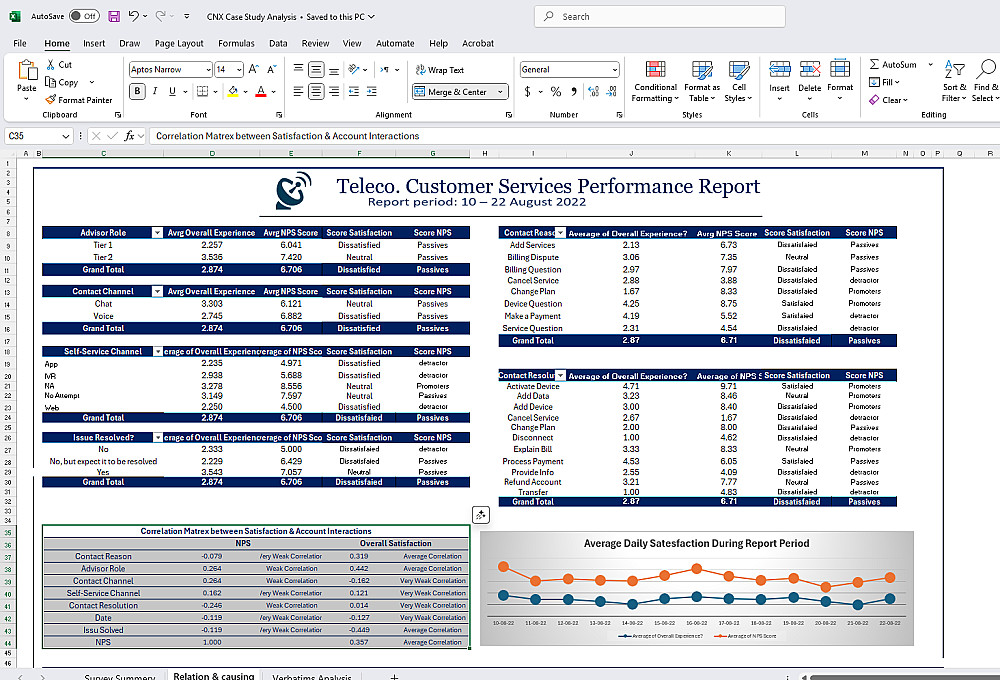The height and width of the screenshot is (680, 1000).
Task: Open the Contact Channel filter dropdown
Action: [157, 292]
